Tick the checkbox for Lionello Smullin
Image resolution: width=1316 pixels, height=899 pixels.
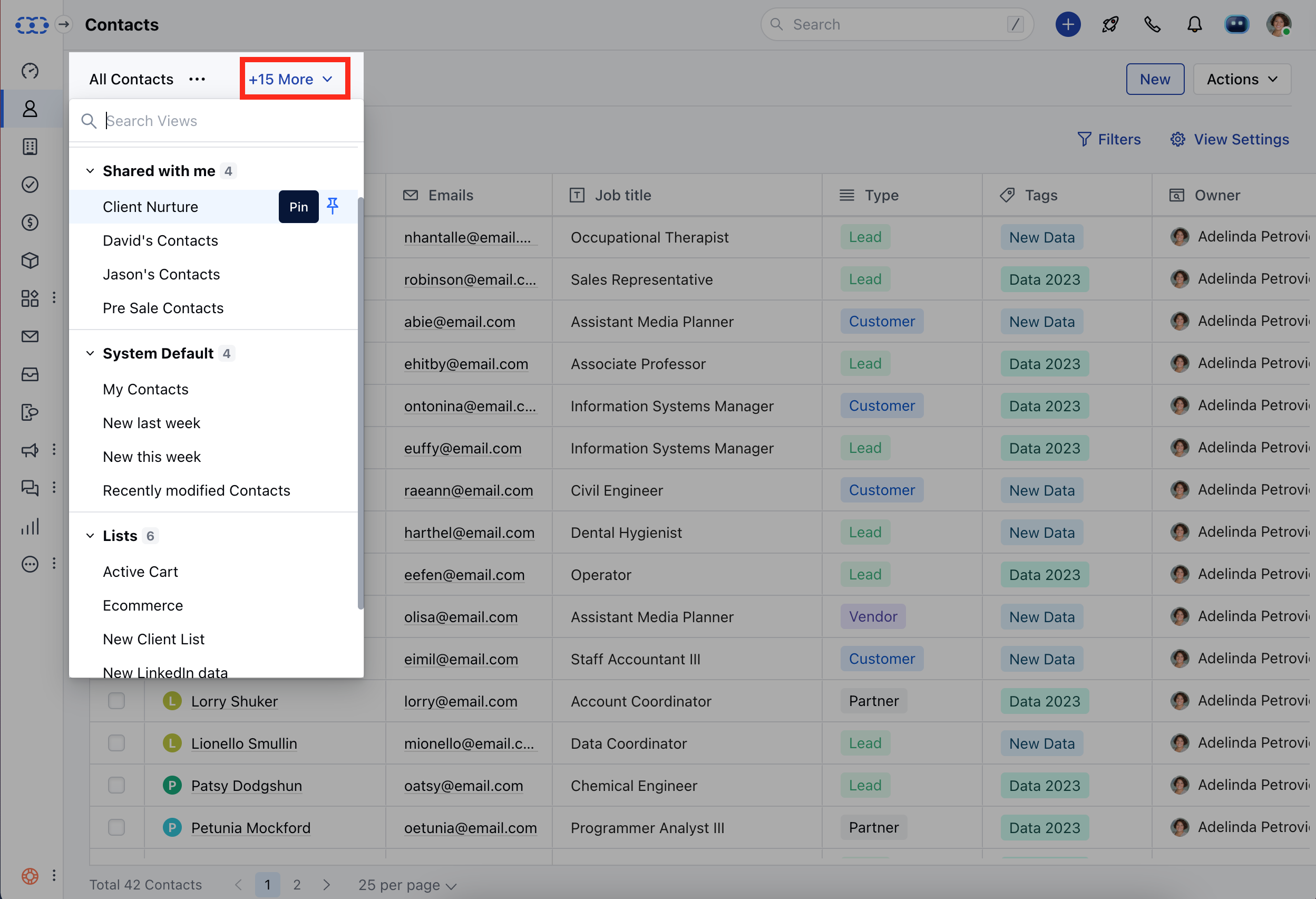(116, 742)
